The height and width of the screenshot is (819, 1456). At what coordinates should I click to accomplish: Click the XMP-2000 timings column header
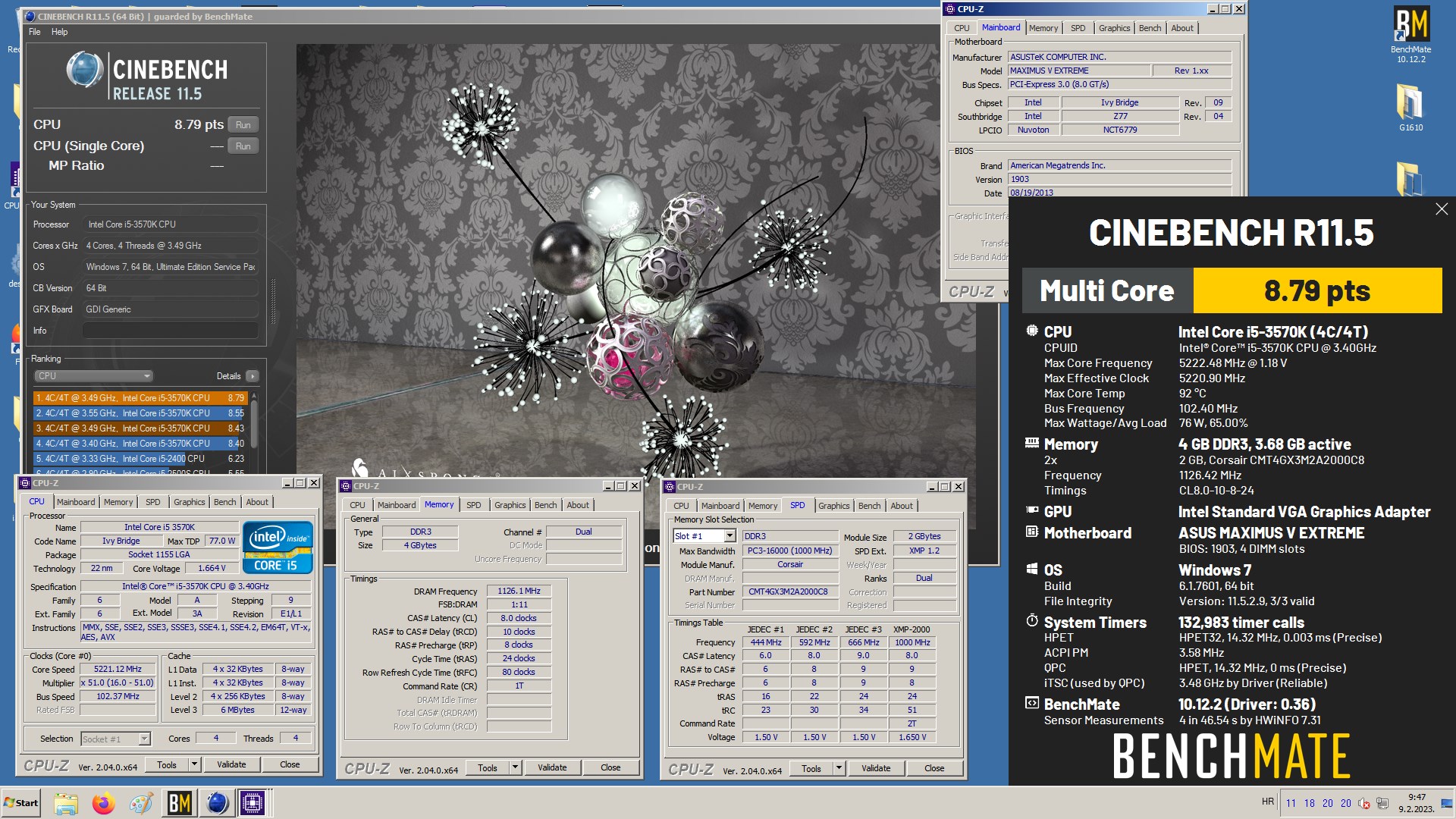click(912, 629)
